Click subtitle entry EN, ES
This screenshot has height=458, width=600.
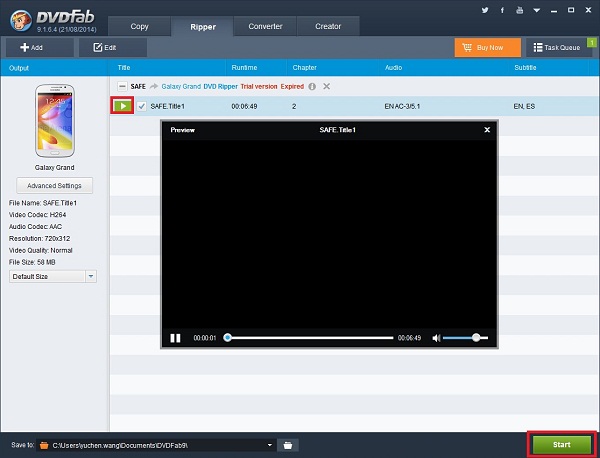(524, 106)
